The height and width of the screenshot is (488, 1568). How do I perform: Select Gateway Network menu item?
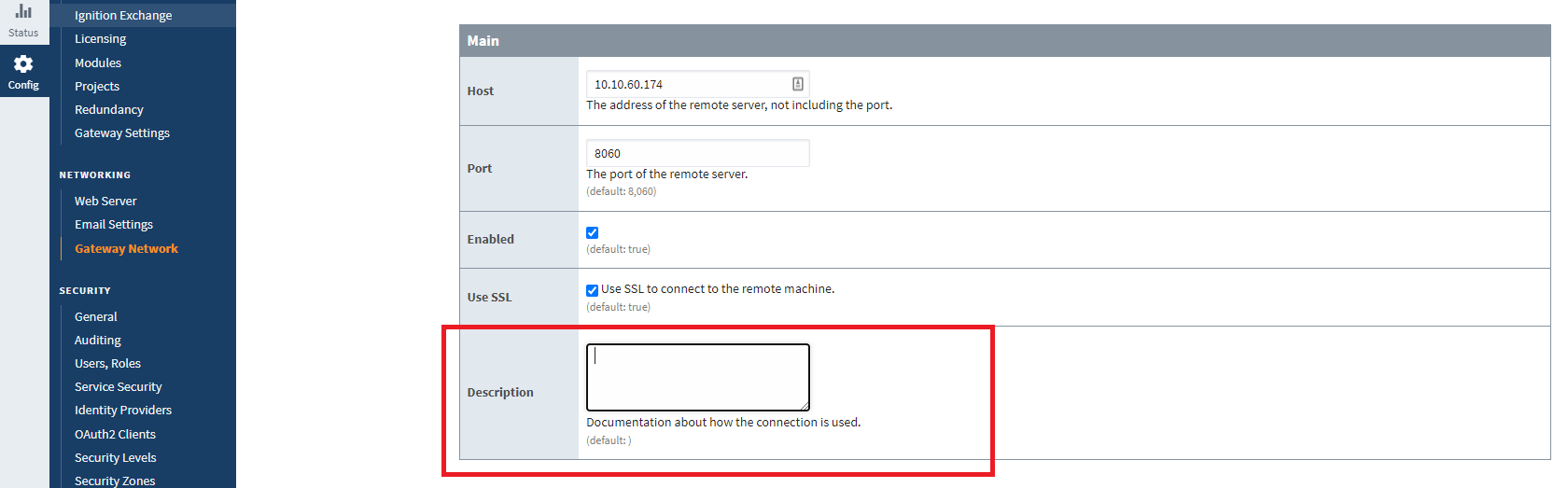coord(127,249)
